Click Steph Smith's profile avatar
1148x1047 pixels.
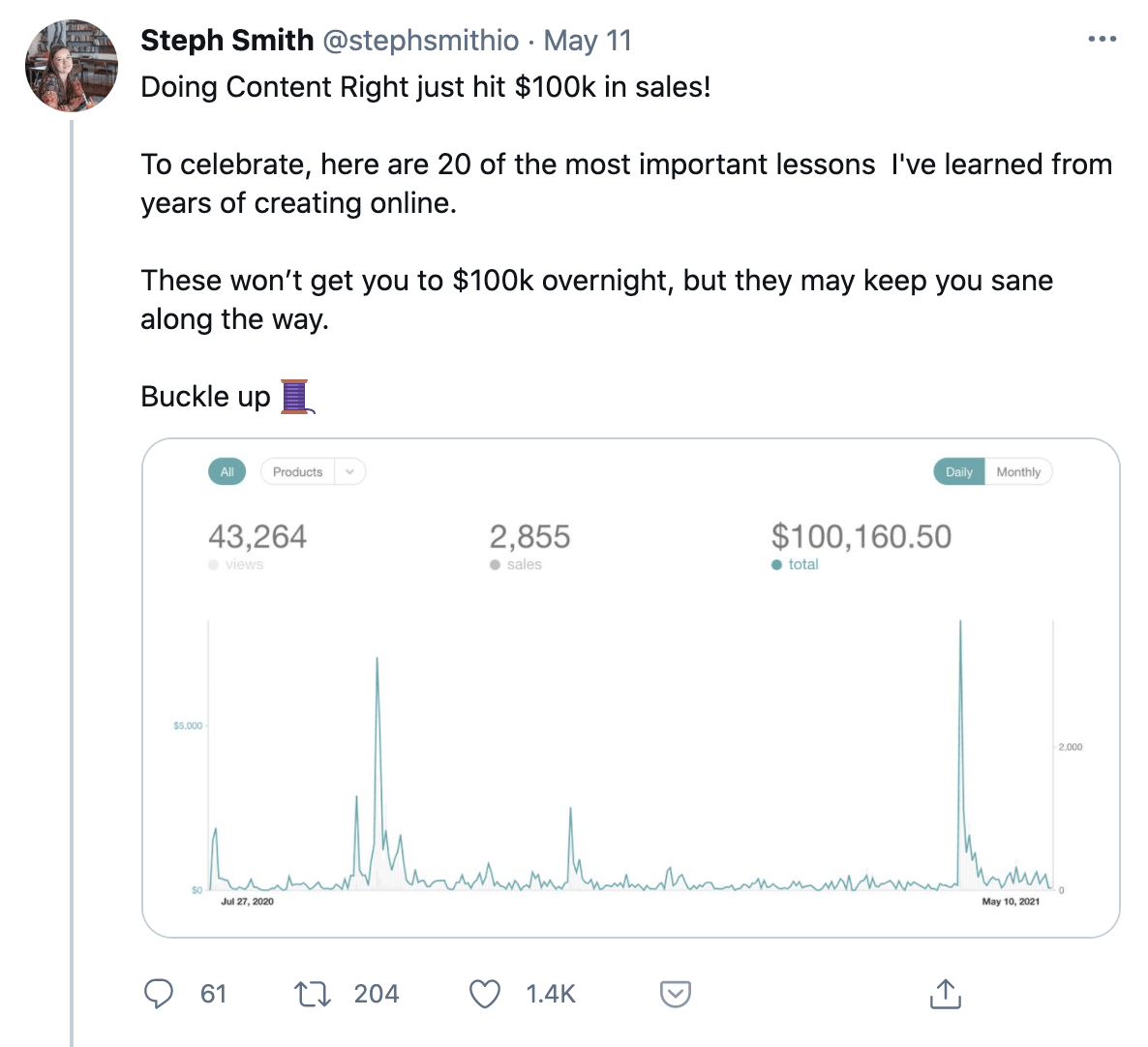[72, 66]
